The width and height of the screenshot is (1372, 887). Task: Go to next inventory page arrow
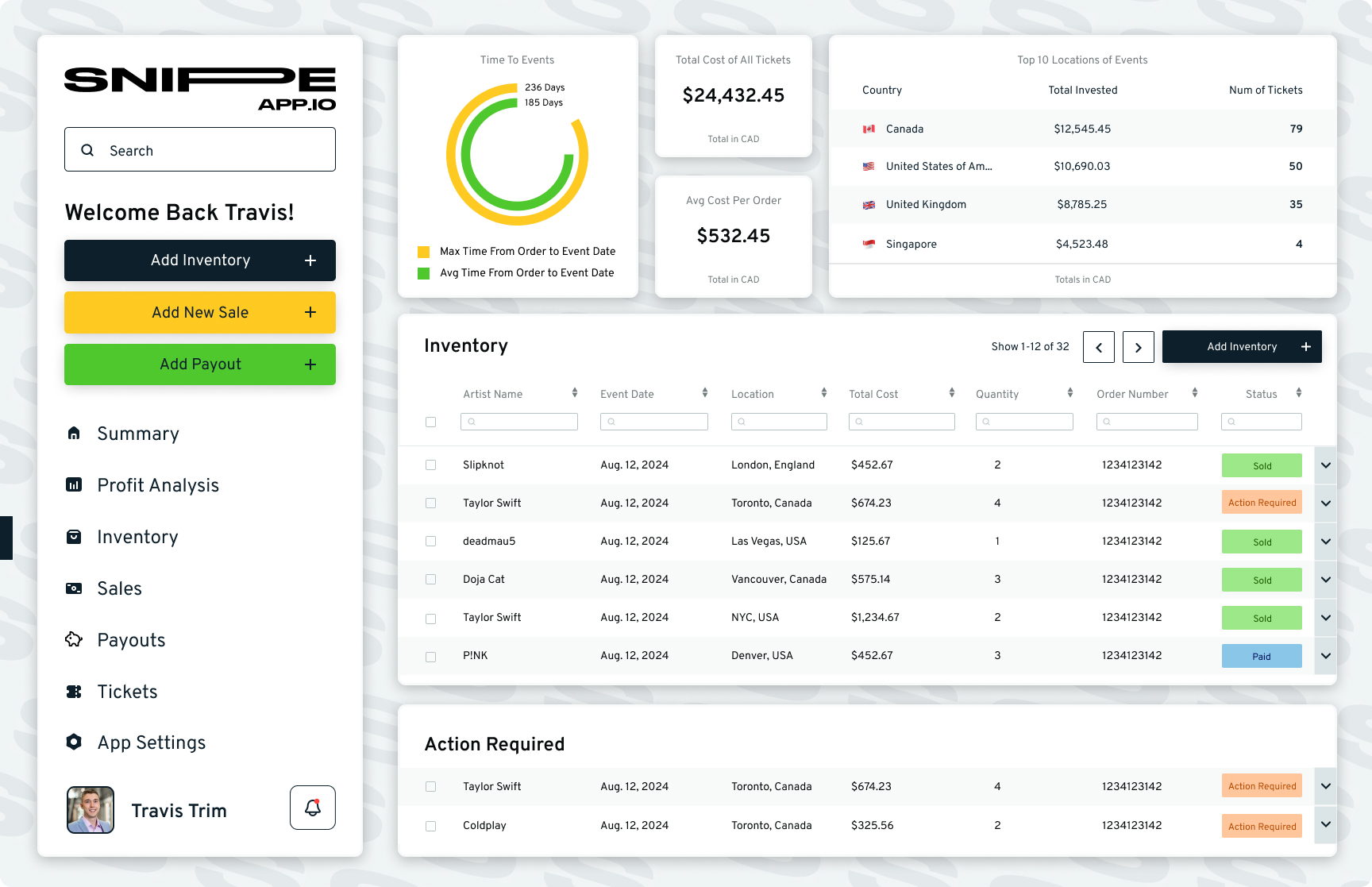click(1139, 347)
